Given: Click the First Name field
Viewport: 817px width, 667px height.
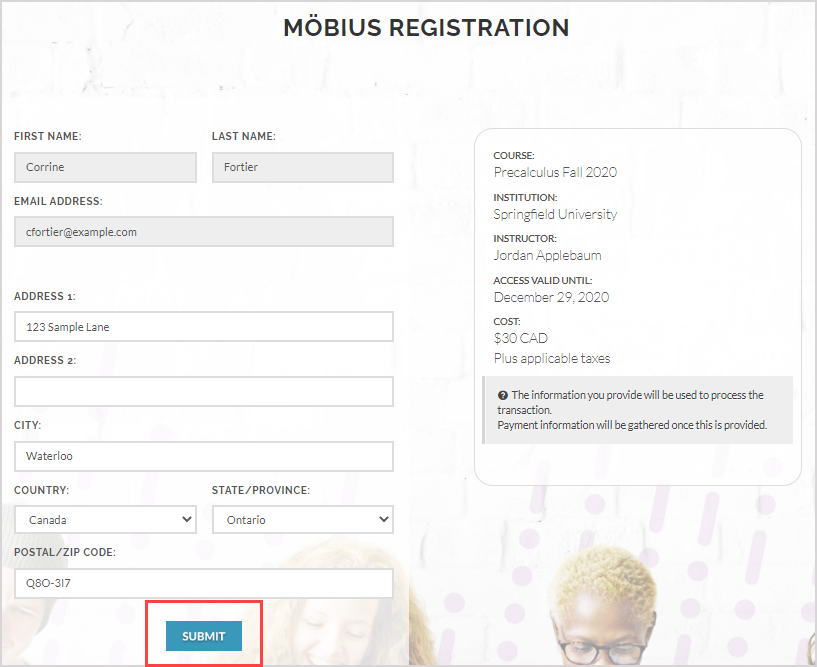Looking at the screenshot, I should tap(105, 167).
